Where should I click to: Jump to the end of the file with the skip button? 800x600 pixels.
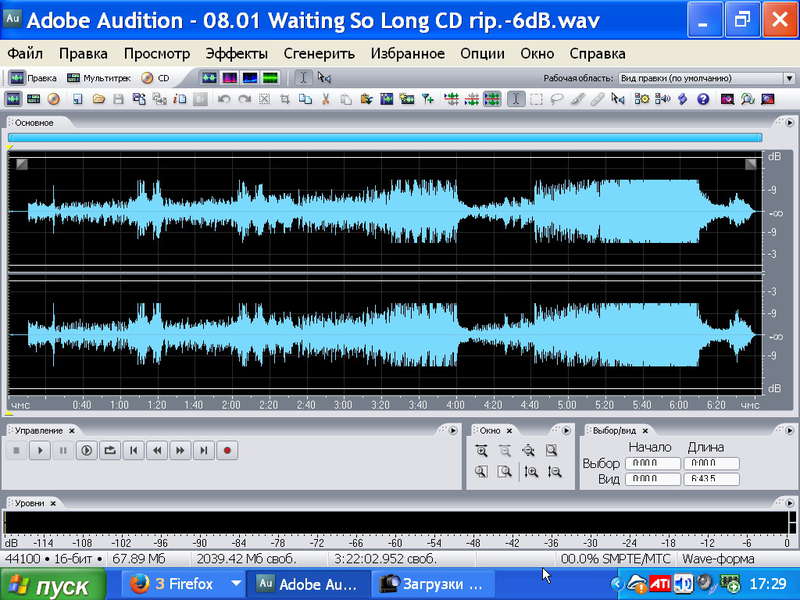[x=204, y=451]
